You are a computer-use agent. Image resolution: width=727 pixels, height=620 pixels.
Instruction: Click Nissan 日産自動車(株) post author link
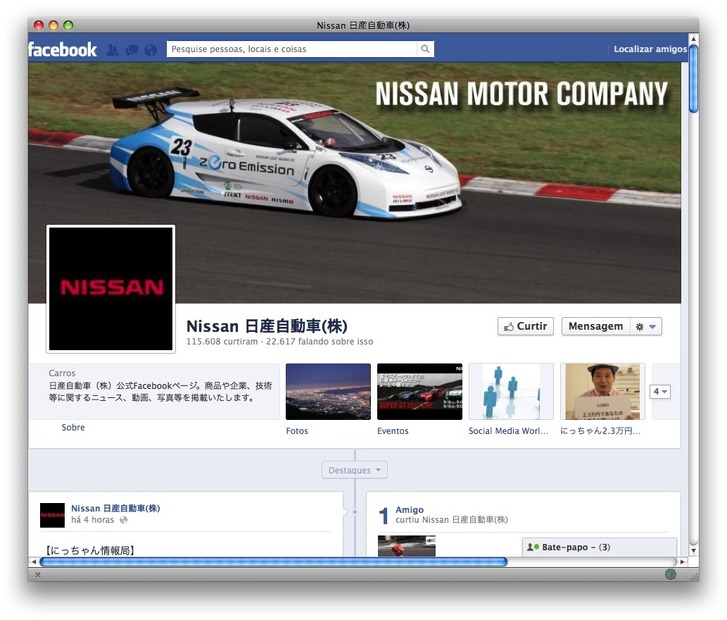click(115, 508)
